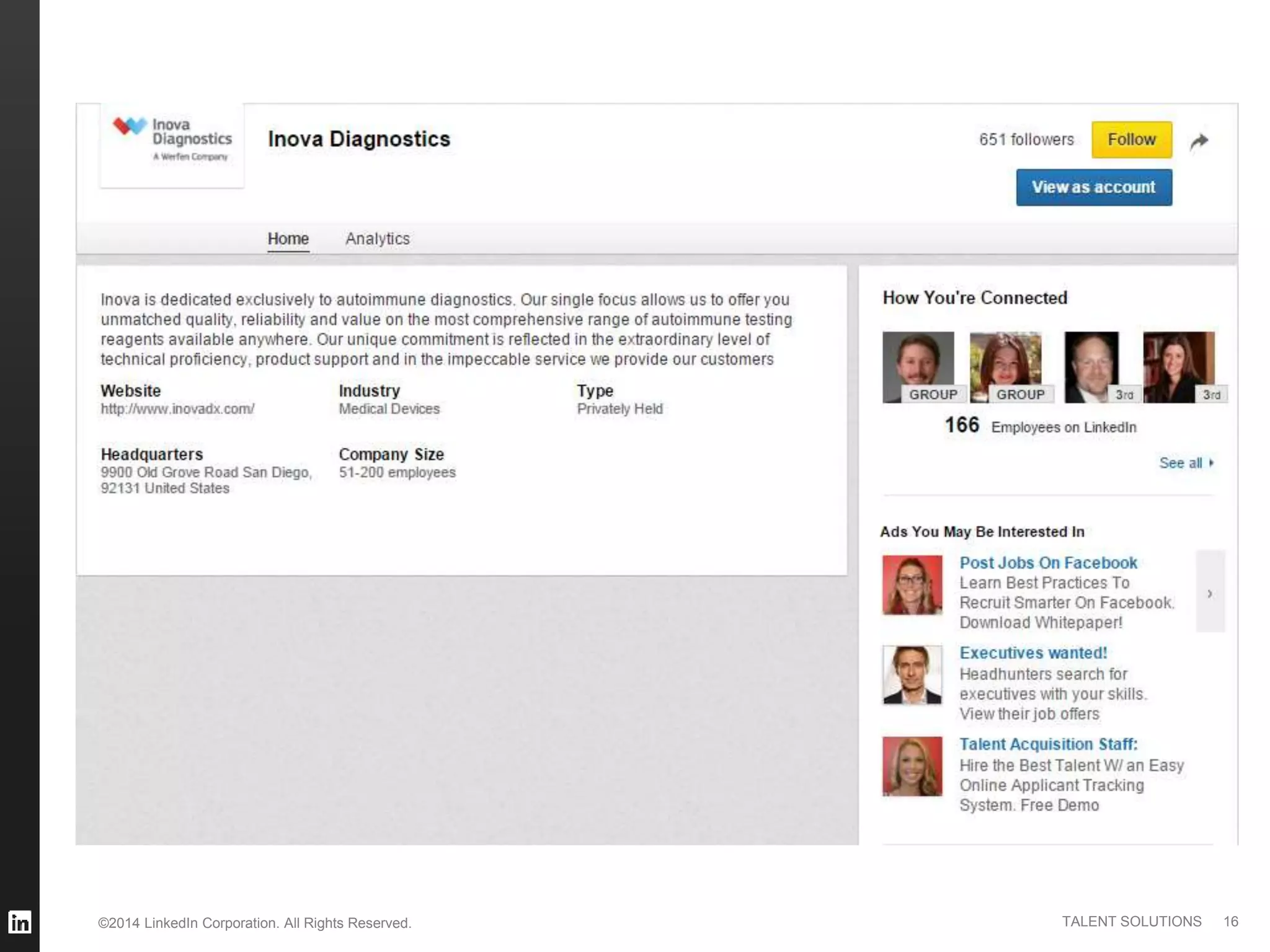Screen dimensions: 1270x952
Task: Click Post Jobs On Facebook ad image
Action: click(x=912, y=584)
